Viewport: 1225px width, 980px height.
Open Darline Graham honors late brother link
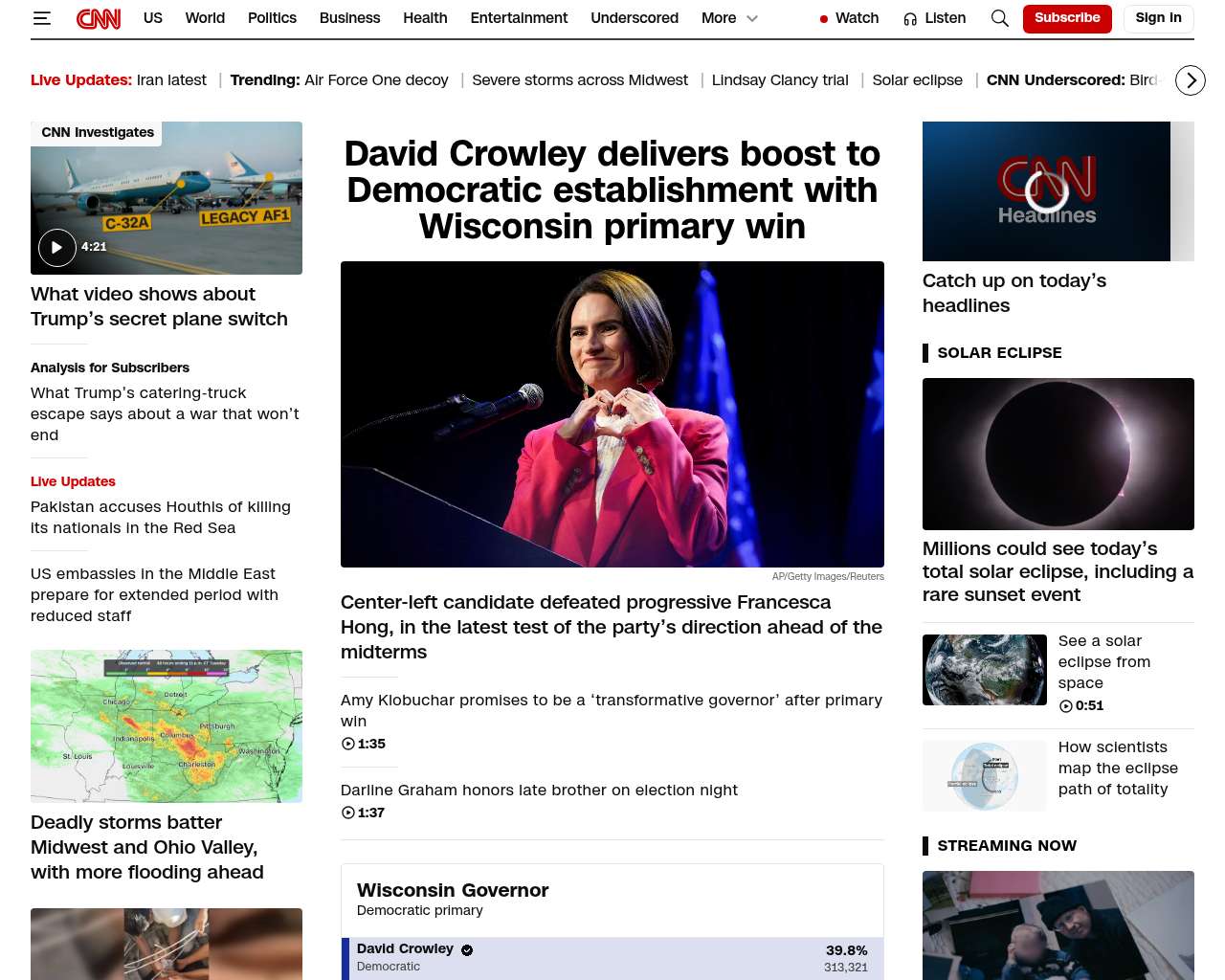click(x=539, y=790)
